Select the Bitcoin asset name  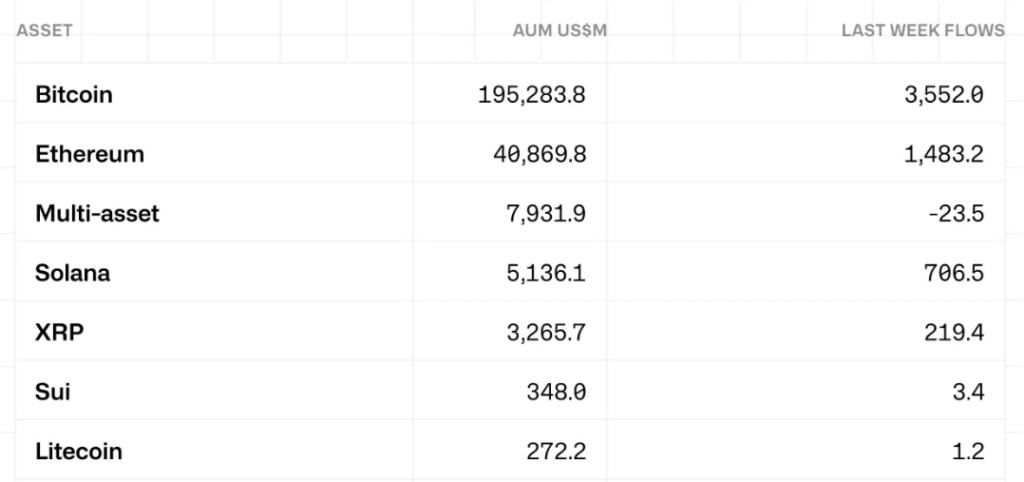(74, 95)
